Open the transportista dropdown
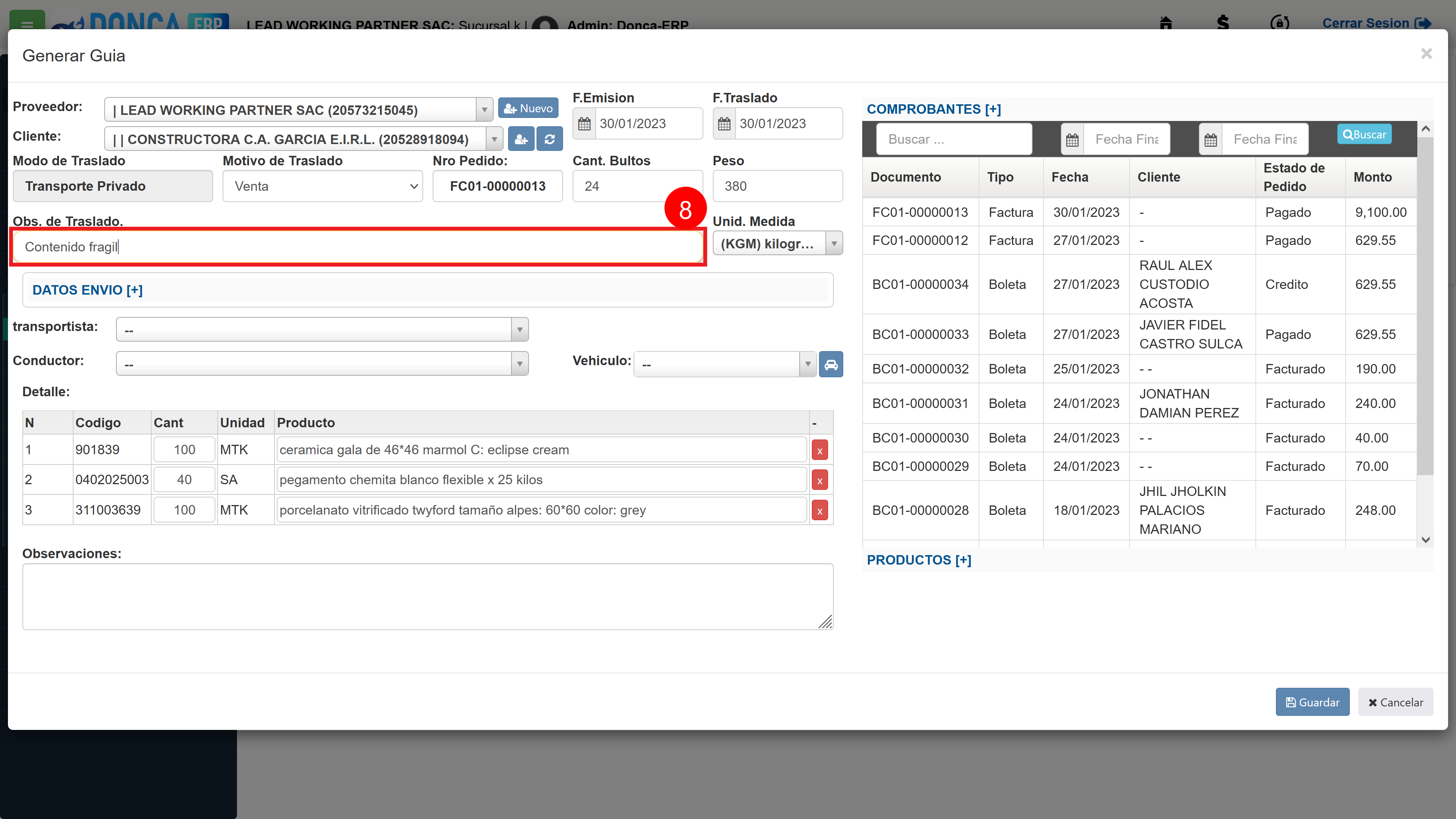This screenshot has width=1456, height=819. tap(322, 329)
